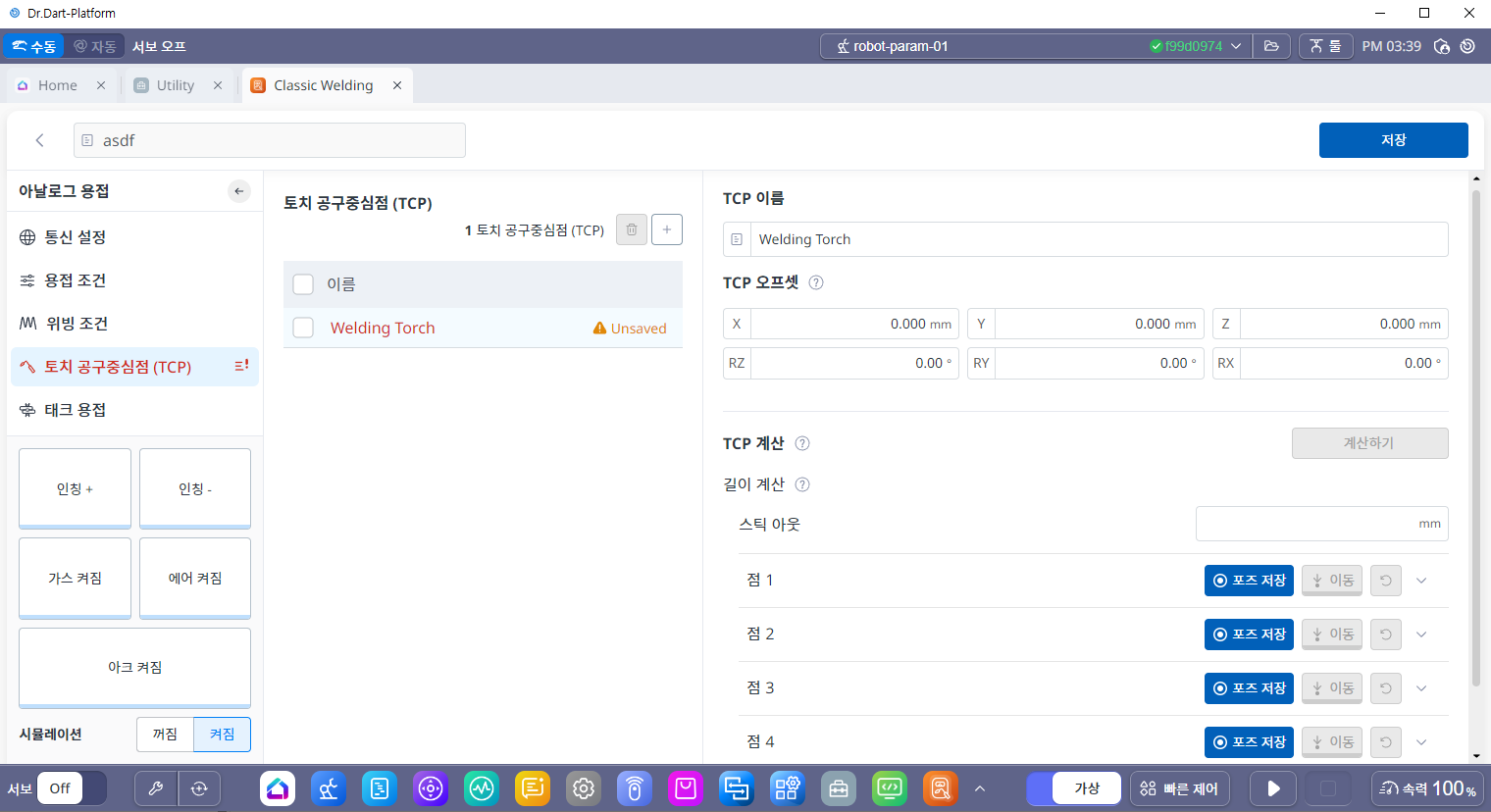
Task: Click the plus icon to add TCP
Action: 667,229
